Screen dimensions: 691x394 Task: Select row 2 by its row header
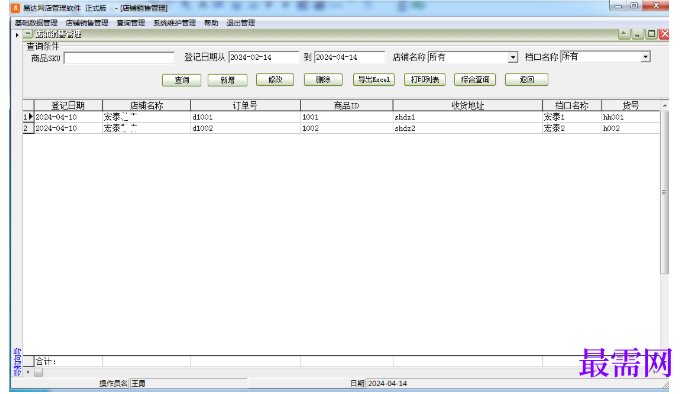[x=29, y=128]
